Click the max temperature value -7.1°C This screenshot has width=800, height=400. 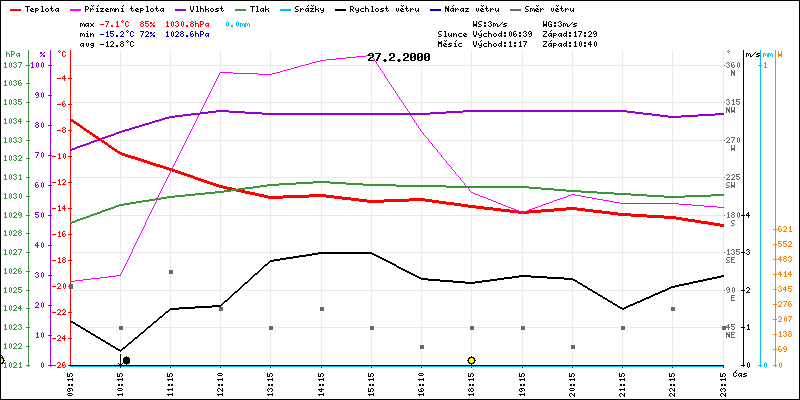(118, 23)
